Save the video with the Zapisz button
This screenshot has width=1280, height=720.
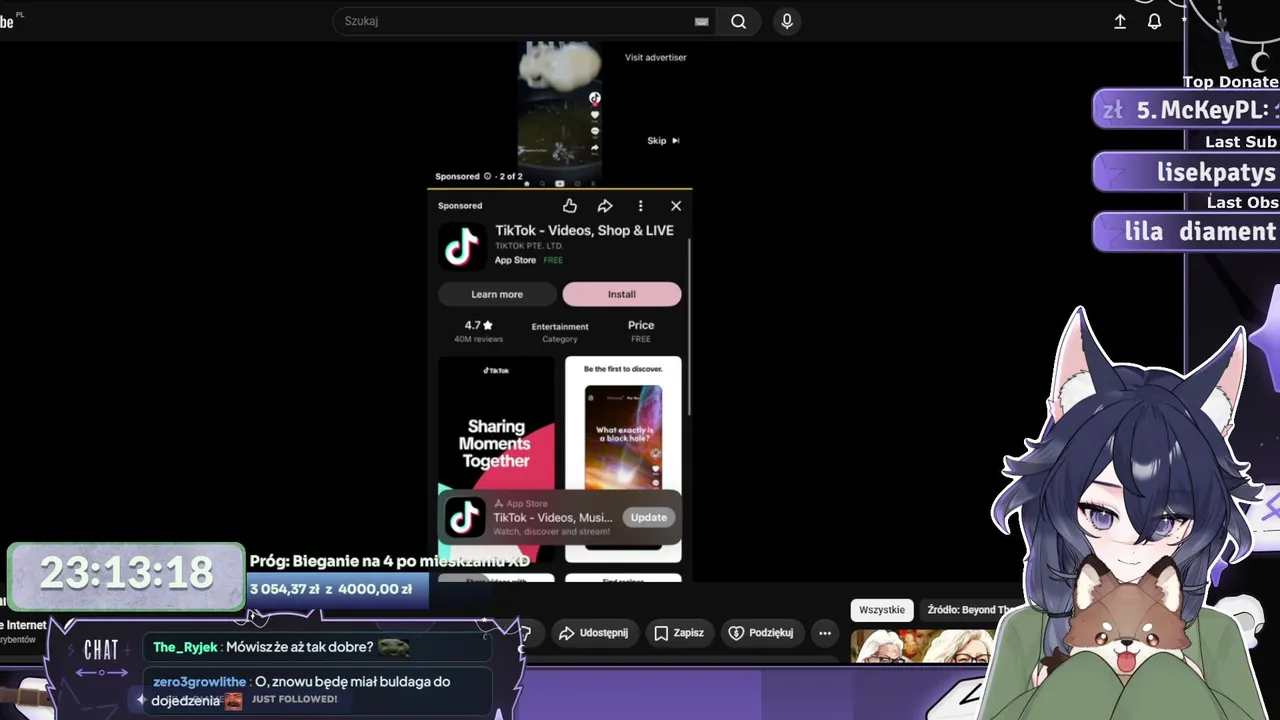click(x=679, y=633)
